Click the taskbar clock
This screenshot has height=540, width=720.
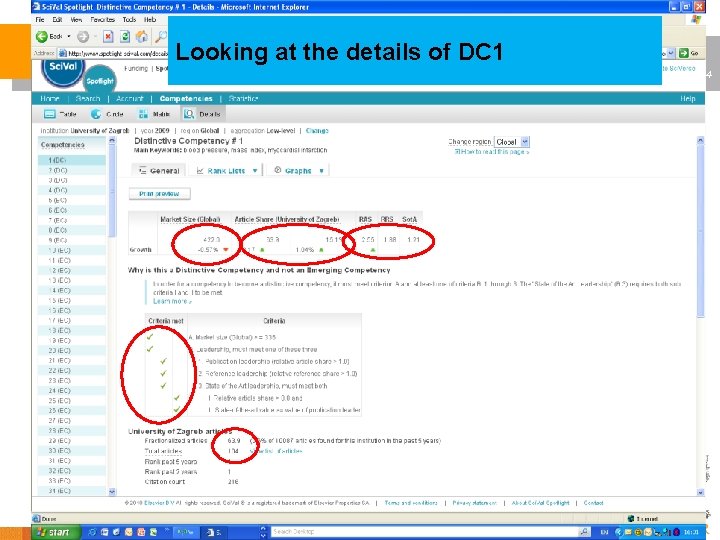(x=692, y=532)
